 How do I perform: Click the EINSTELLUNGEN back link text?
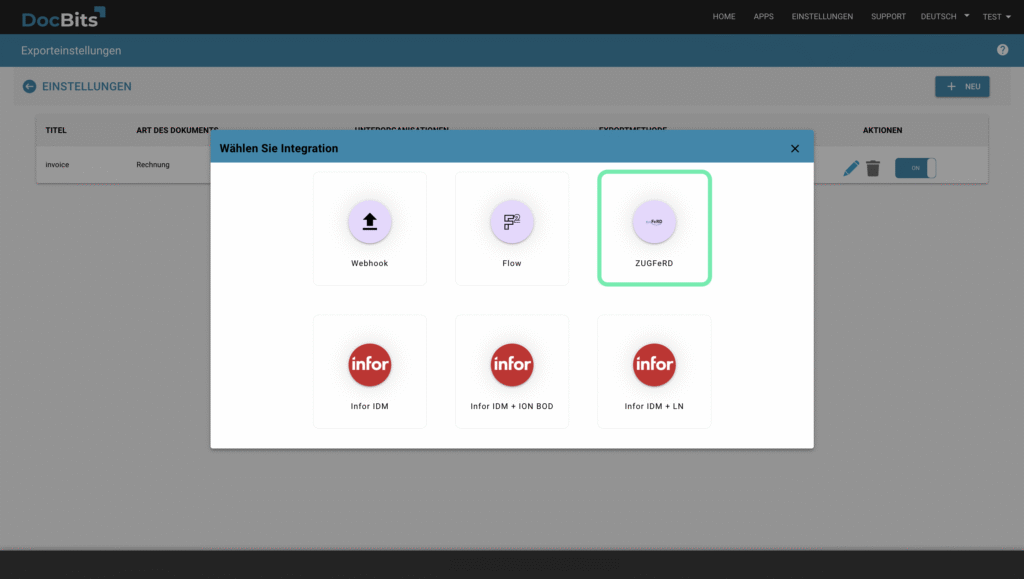[x=87, y=86]
